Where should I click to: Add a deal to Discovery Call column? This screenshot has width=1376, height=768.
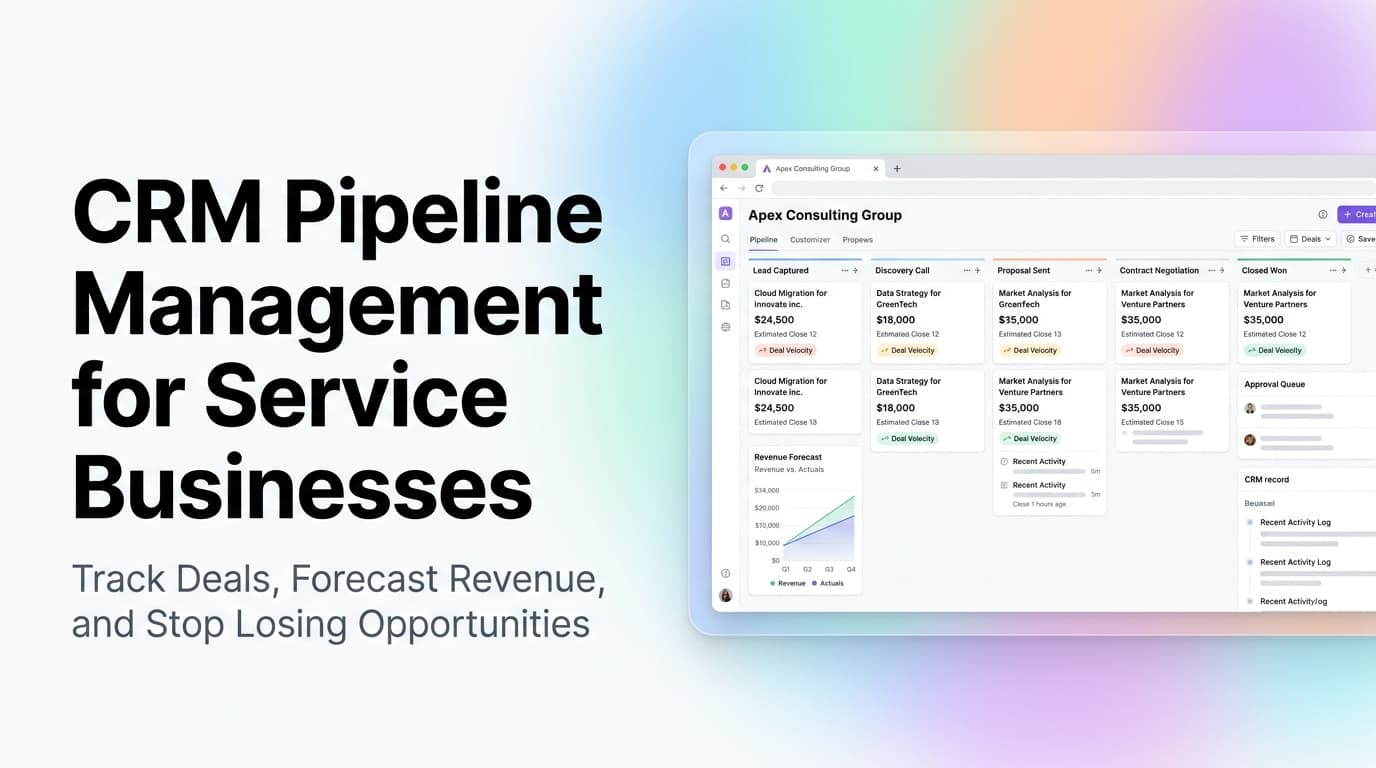pos(978,271)
